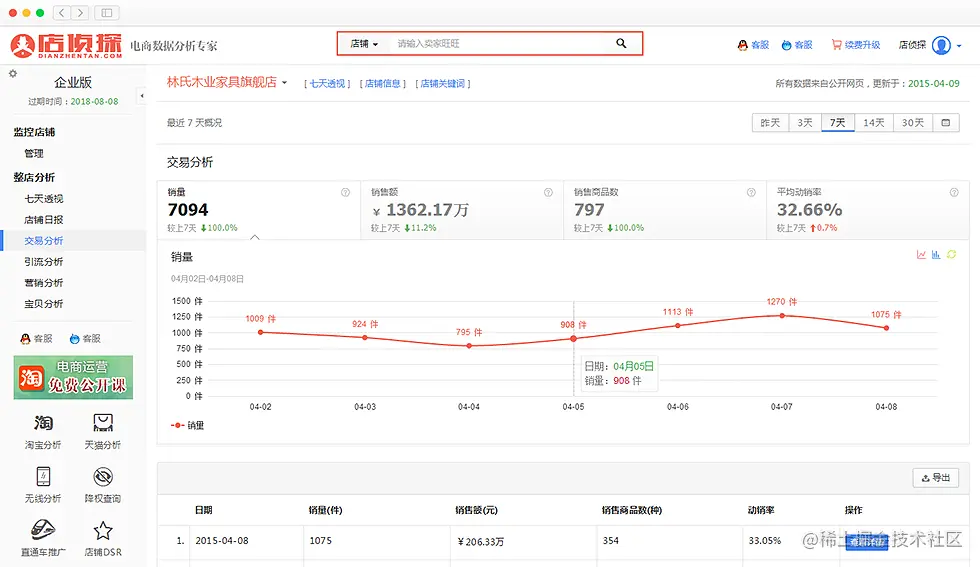Click the 04-04 data point 795 件
Viewport: 980px width, 567px height.
coord(469,346)
